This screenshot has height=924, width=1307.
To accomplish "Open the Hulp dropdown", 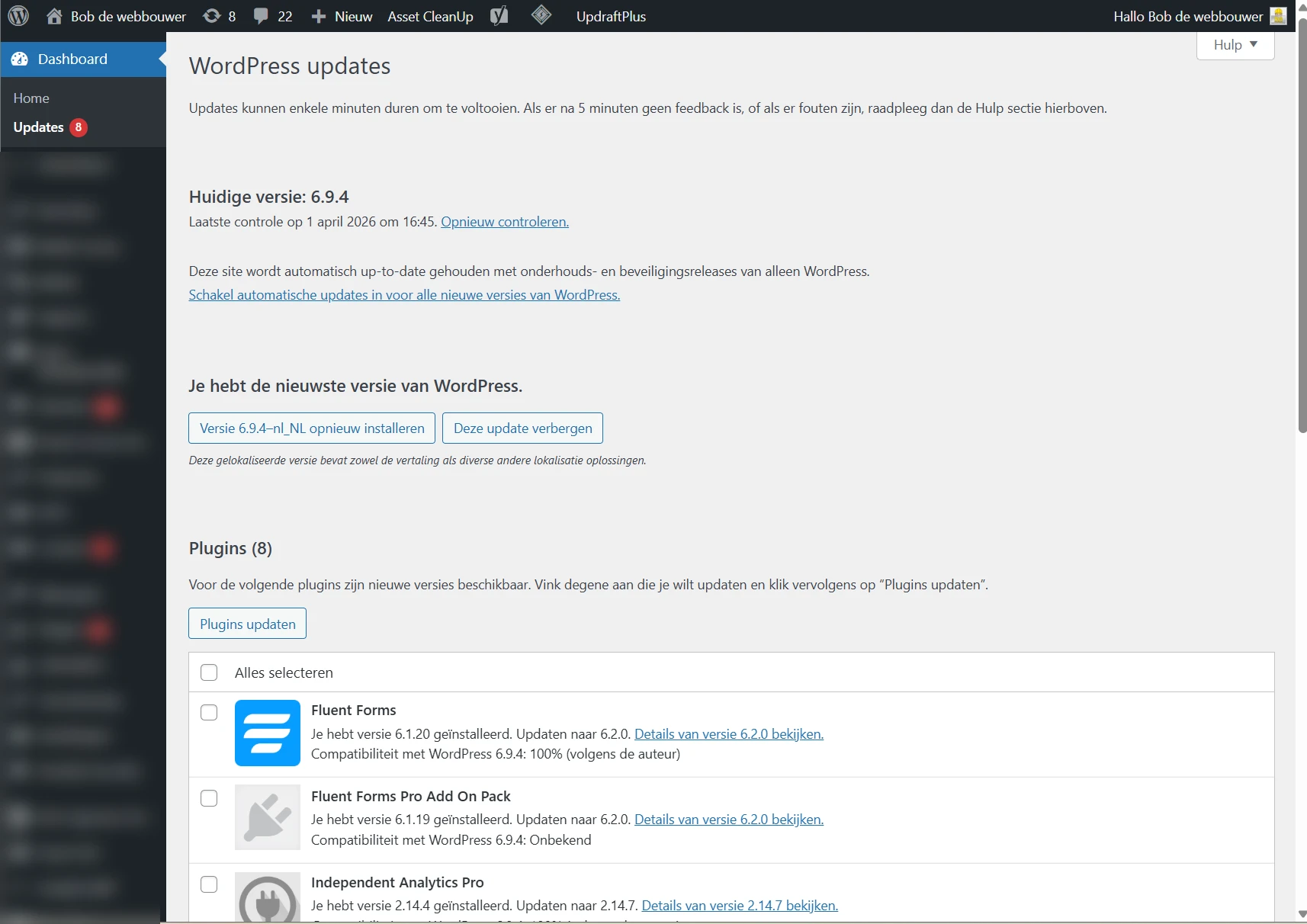I will [1235, 44].
